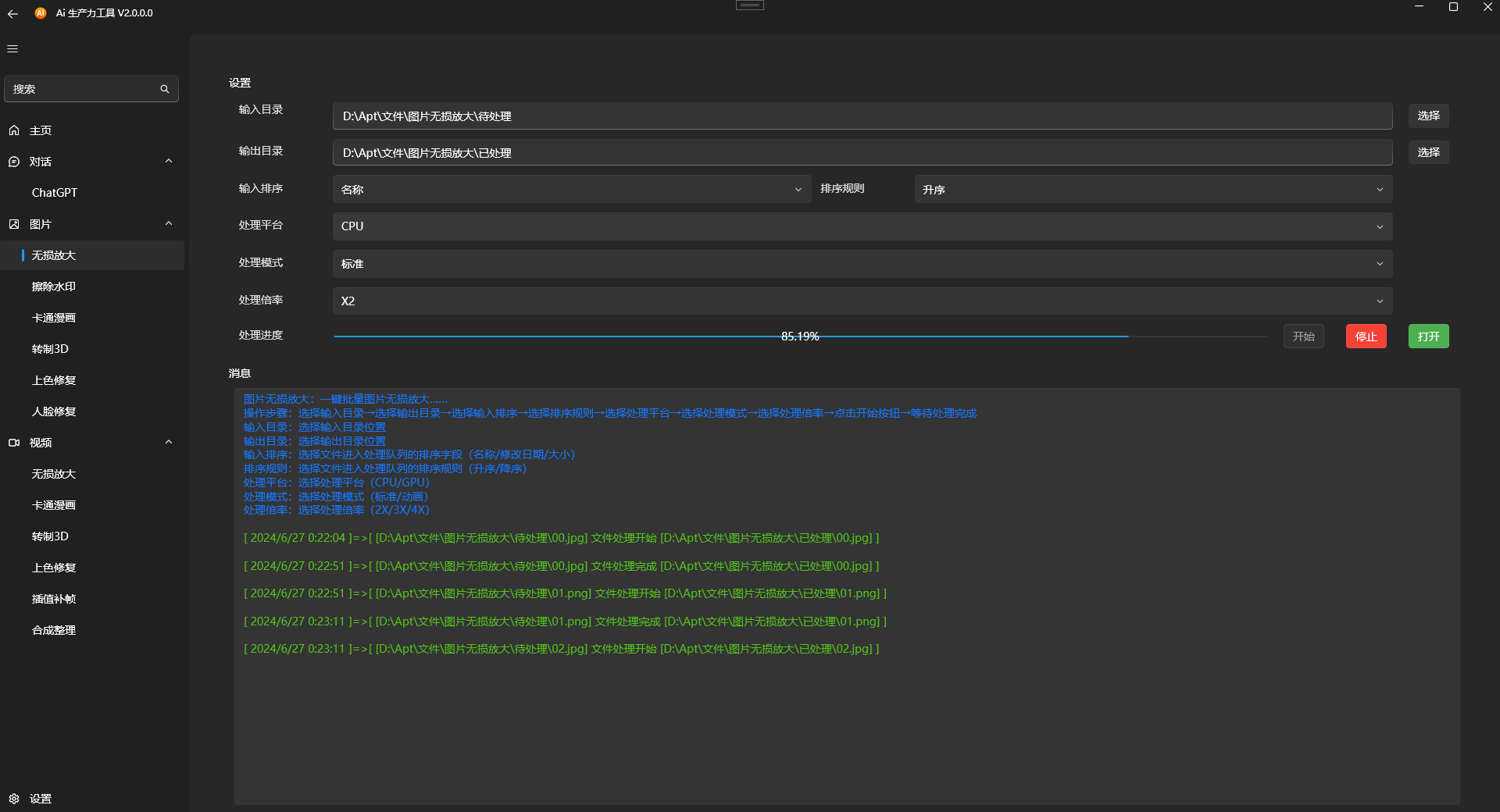Click the search magnifier icon
Image resolution: width=1500 pixels, height=812 pixels.
click(165, 89)
